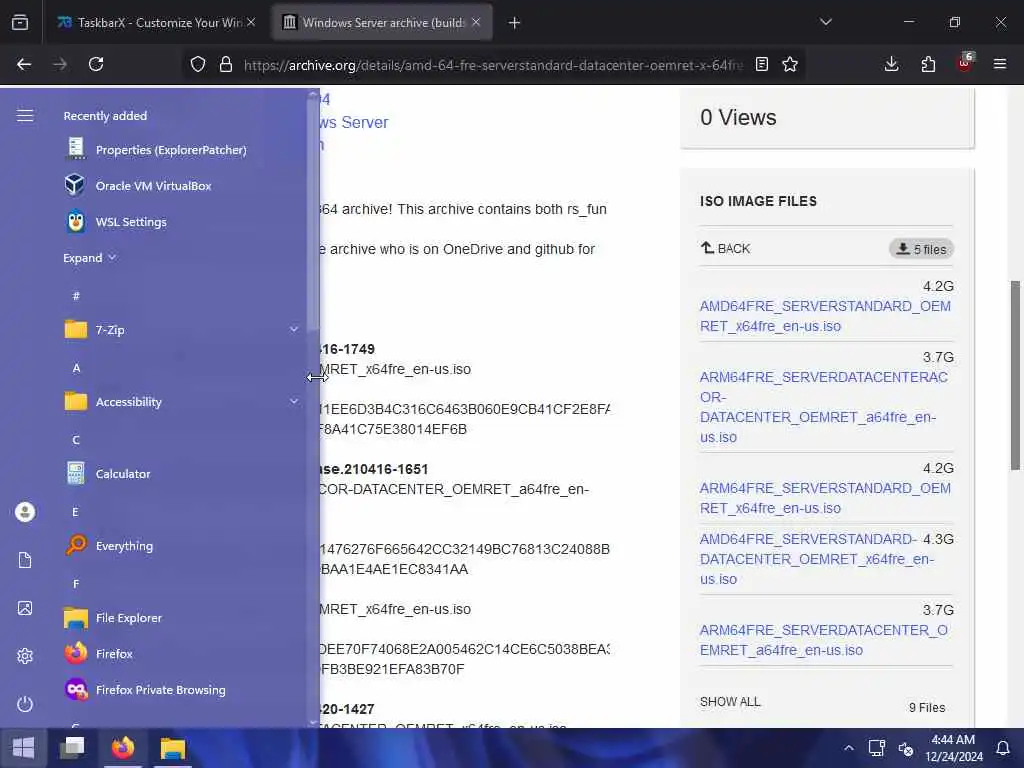Show site security info via padlock
This screenshot has width=1024, height=768.
226,64
